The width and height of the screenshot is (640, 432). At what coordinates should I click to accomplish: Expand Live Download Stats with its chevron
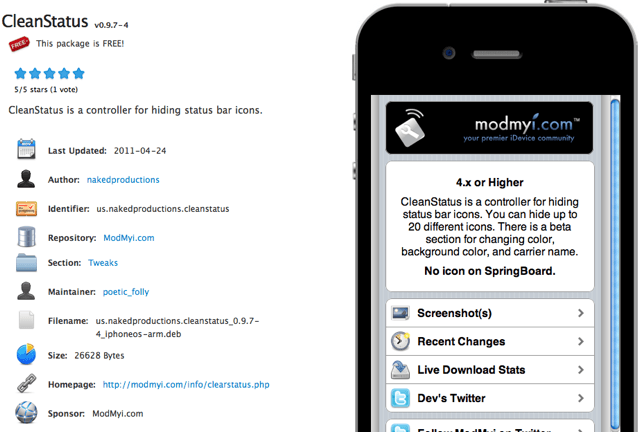(580, 370)
